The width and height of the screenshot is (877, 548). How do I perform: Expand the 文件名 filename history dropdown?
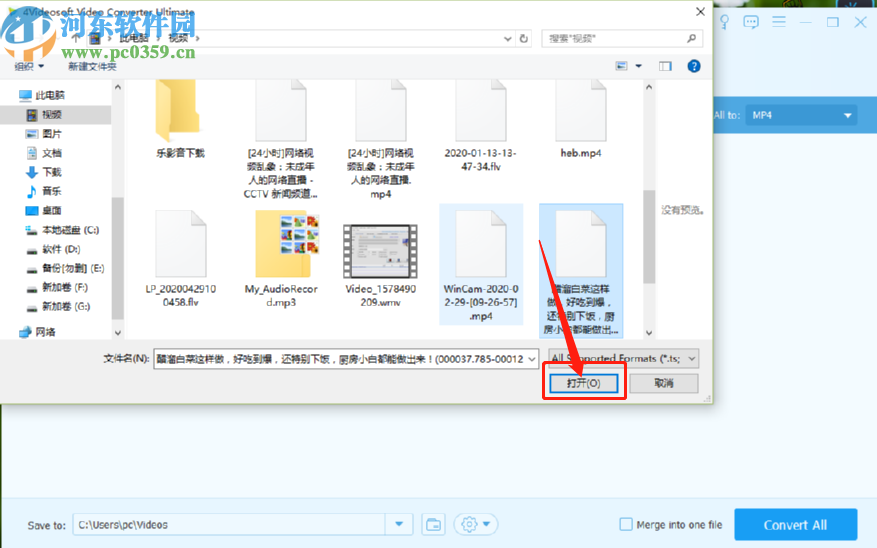pos(531,359)
